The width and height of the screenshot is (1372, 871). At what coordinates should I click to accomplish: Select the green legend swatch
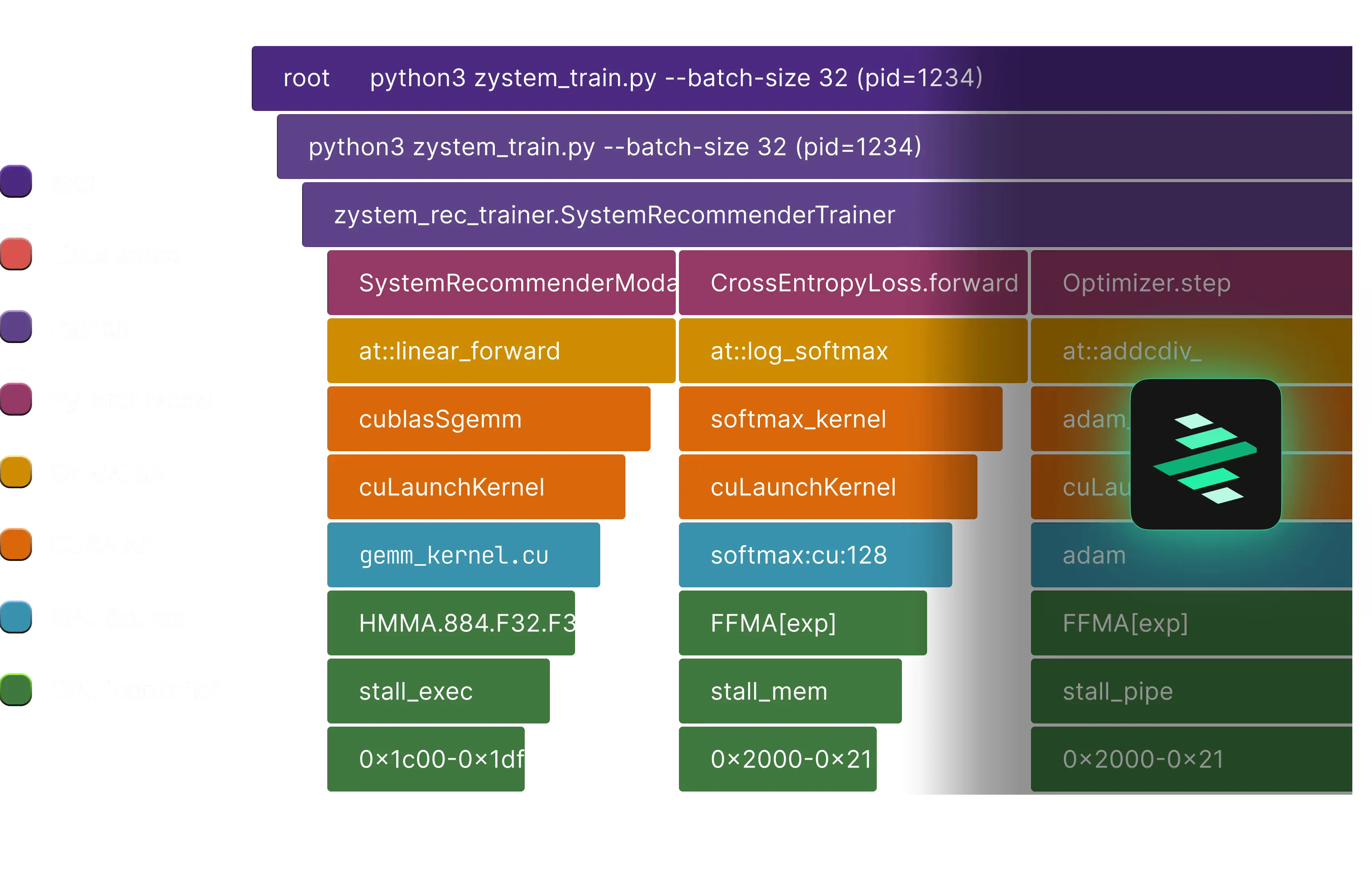(16, 690)
